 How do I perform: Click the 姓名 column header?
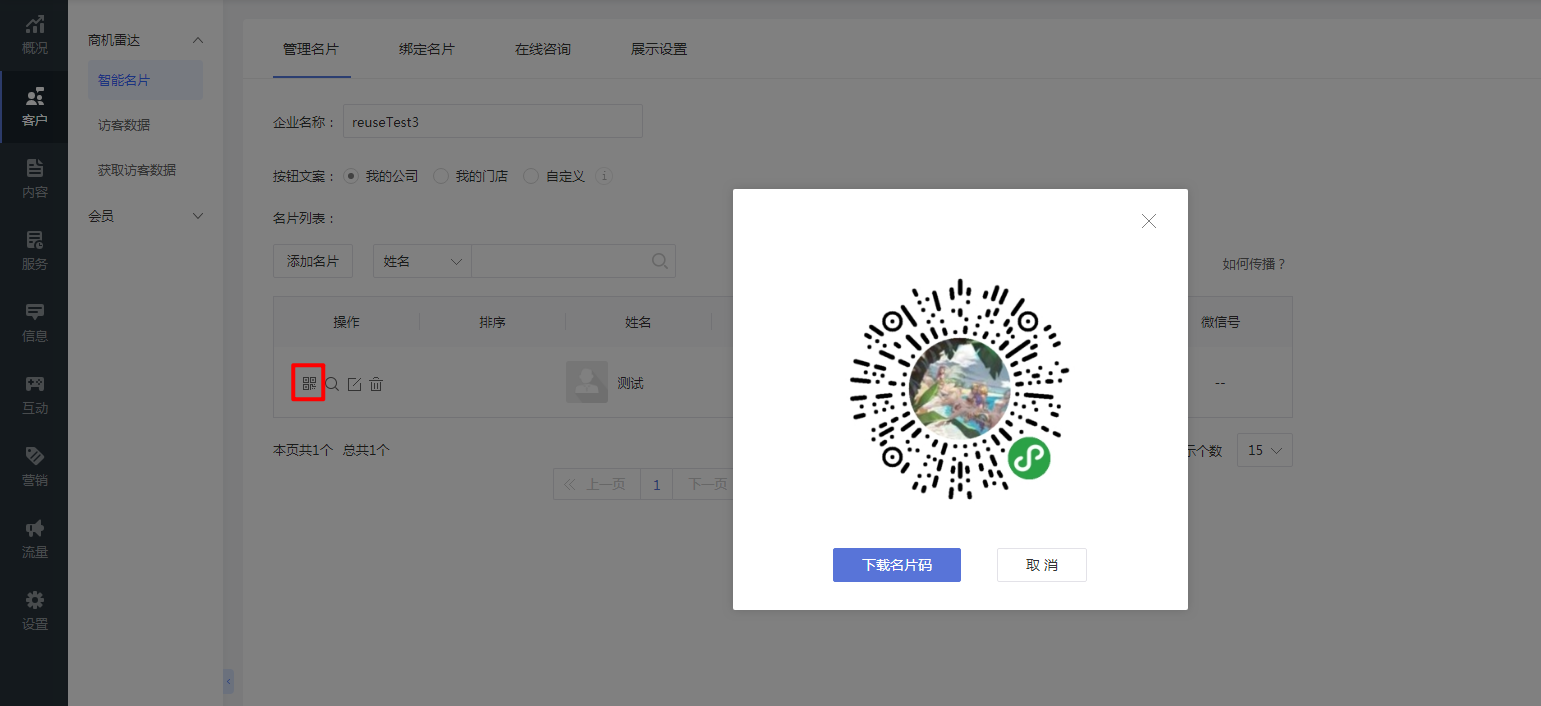point(638,322)
